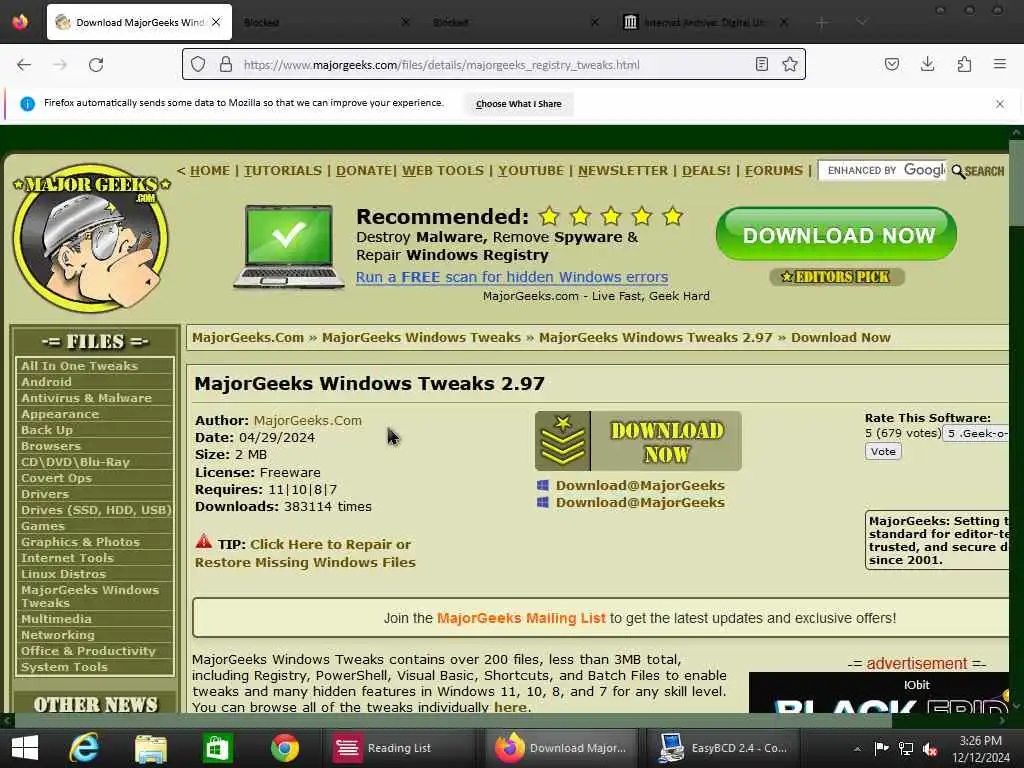
Task: Click the vertical page scrollbar
Action: 1017,182
